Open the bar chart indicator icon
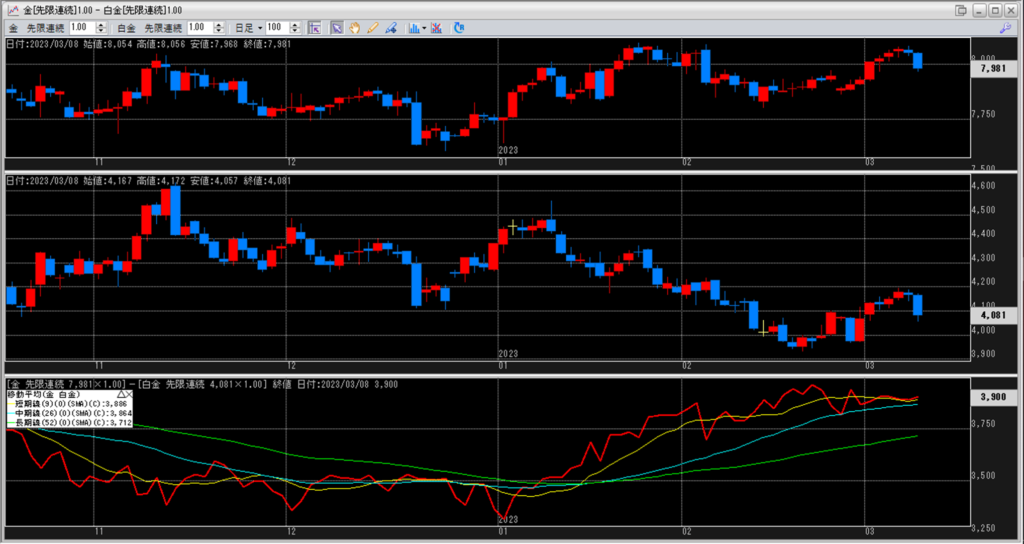Viewport: 1024px width, 544px height. tap(413, 27)
